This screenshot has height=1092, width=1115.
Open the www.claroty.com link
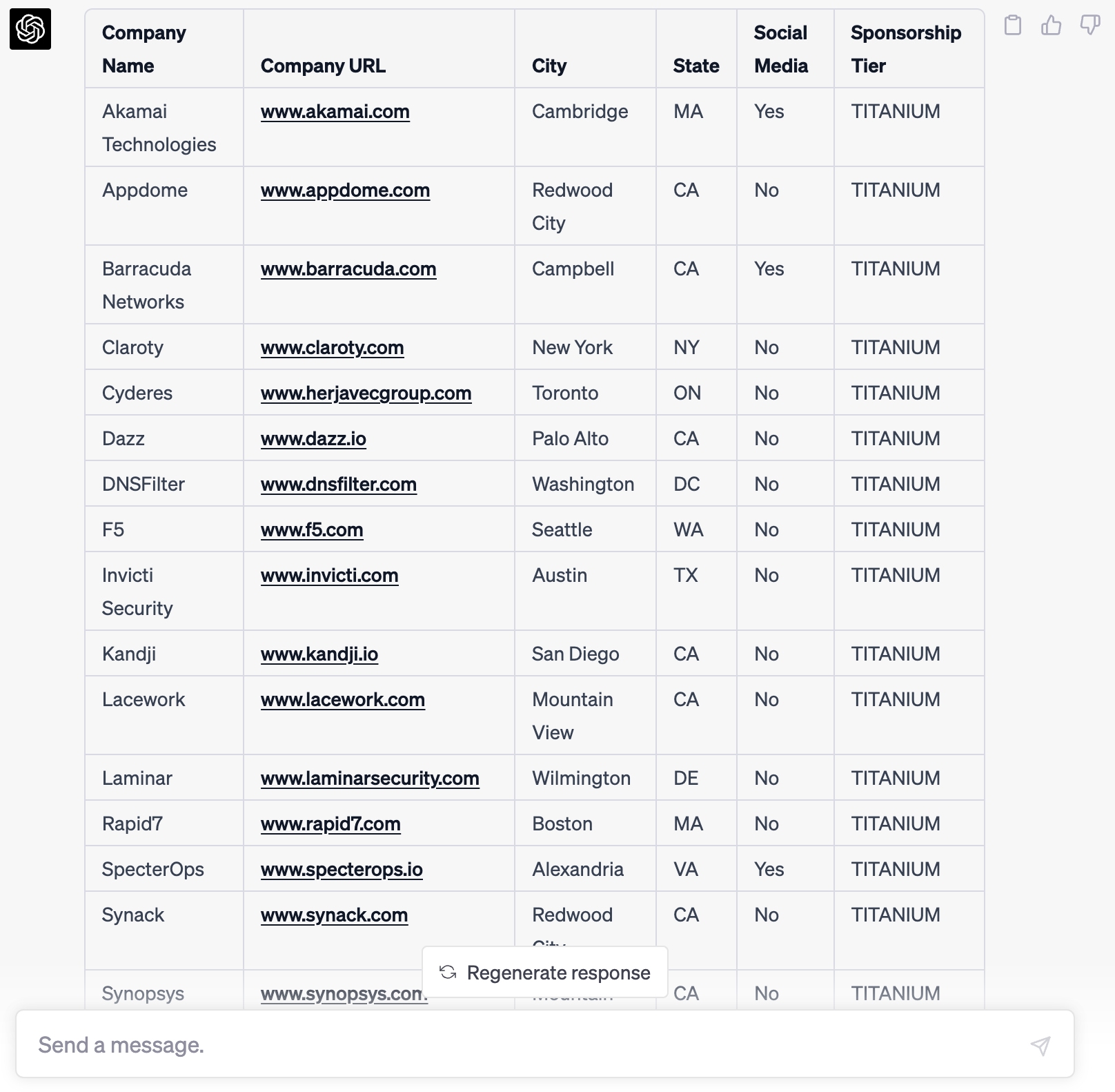click(333, 347)
